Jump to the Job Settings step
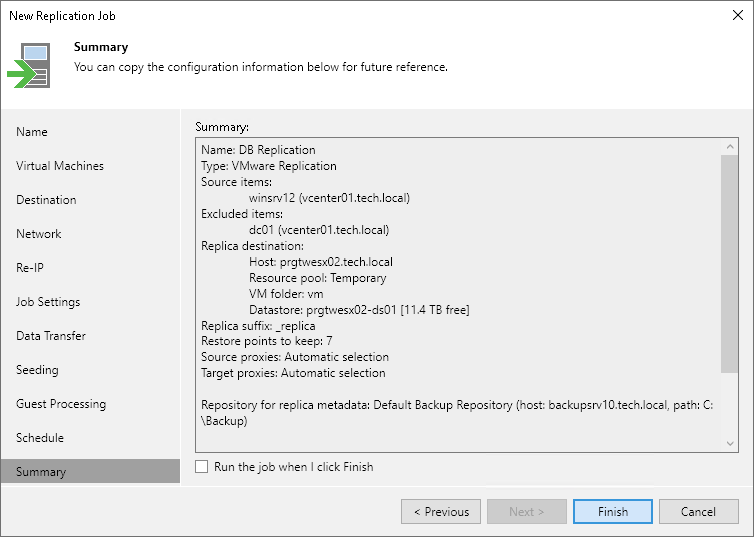 tap(48, 302)
